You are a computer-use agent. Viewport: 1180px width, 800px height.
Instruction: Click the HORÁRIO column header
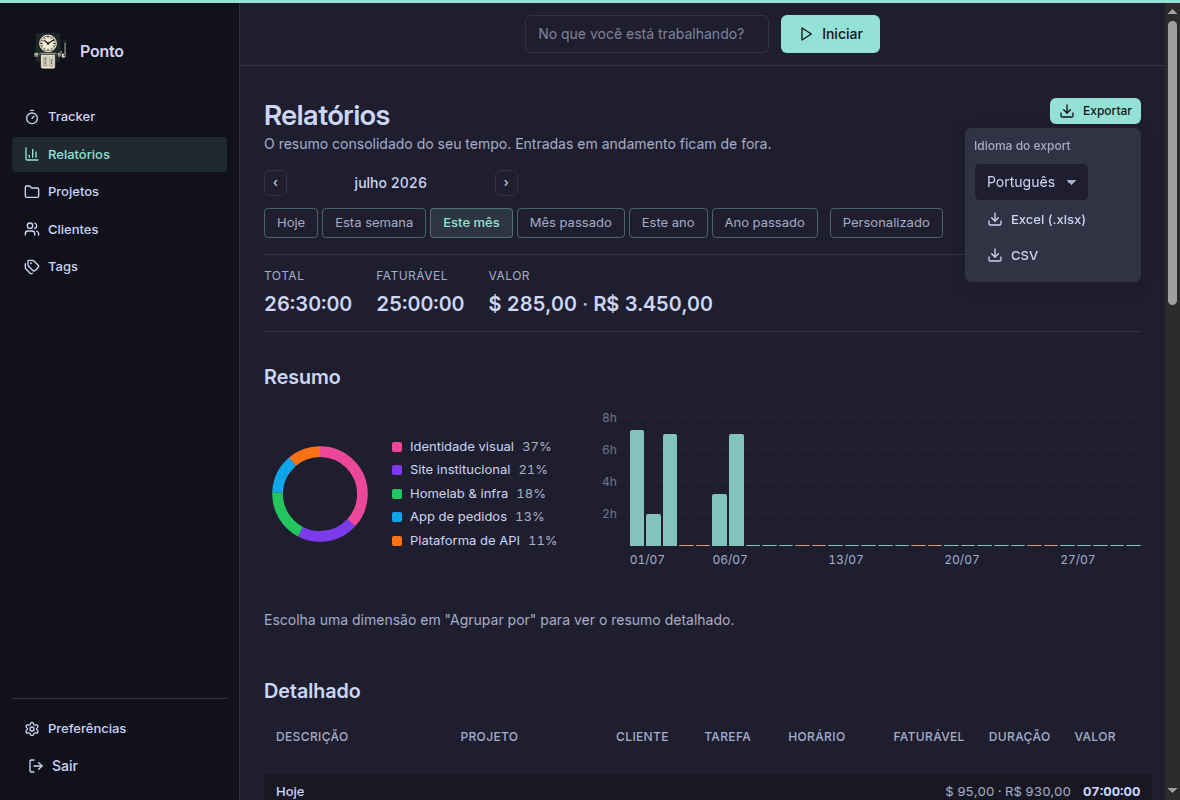coord(817,737)
